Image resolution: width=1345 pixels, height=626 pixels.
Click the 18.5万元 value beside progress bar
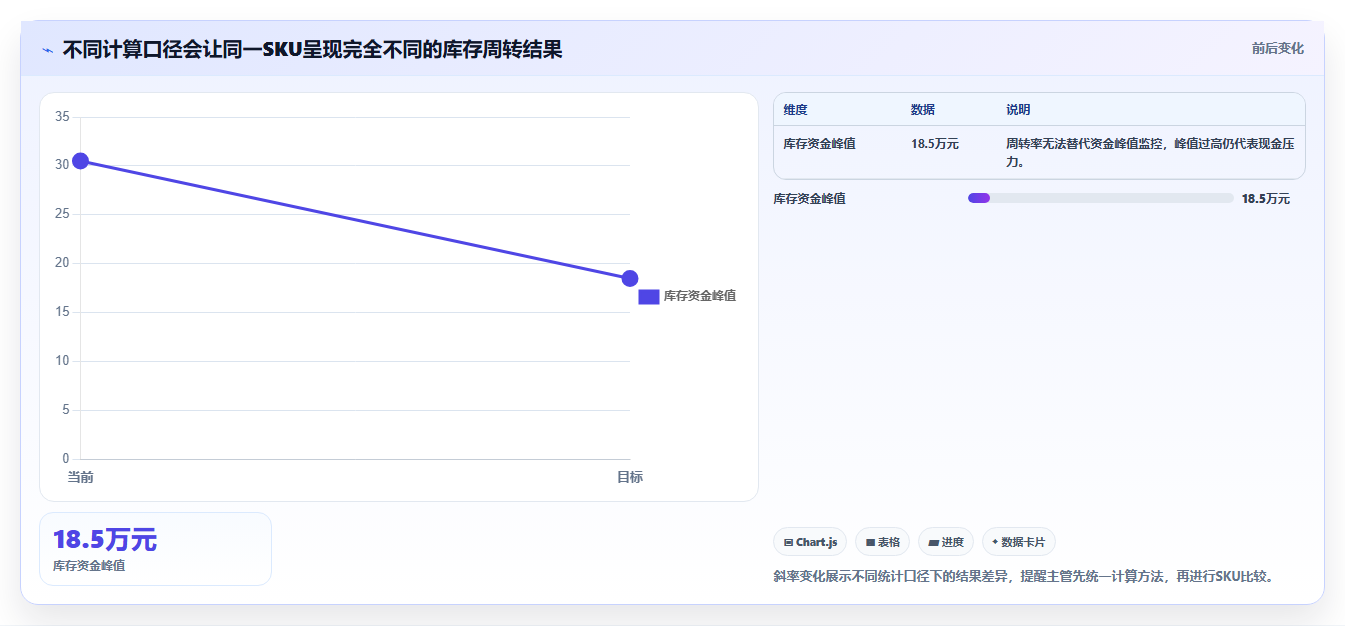point(1265,199)
